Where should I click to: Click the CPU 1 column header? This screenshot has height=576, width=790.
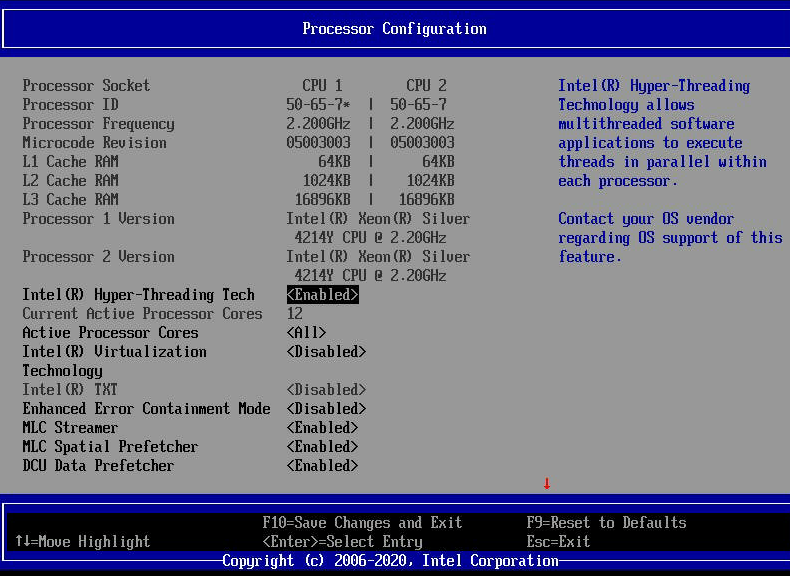tap(322, 85)
